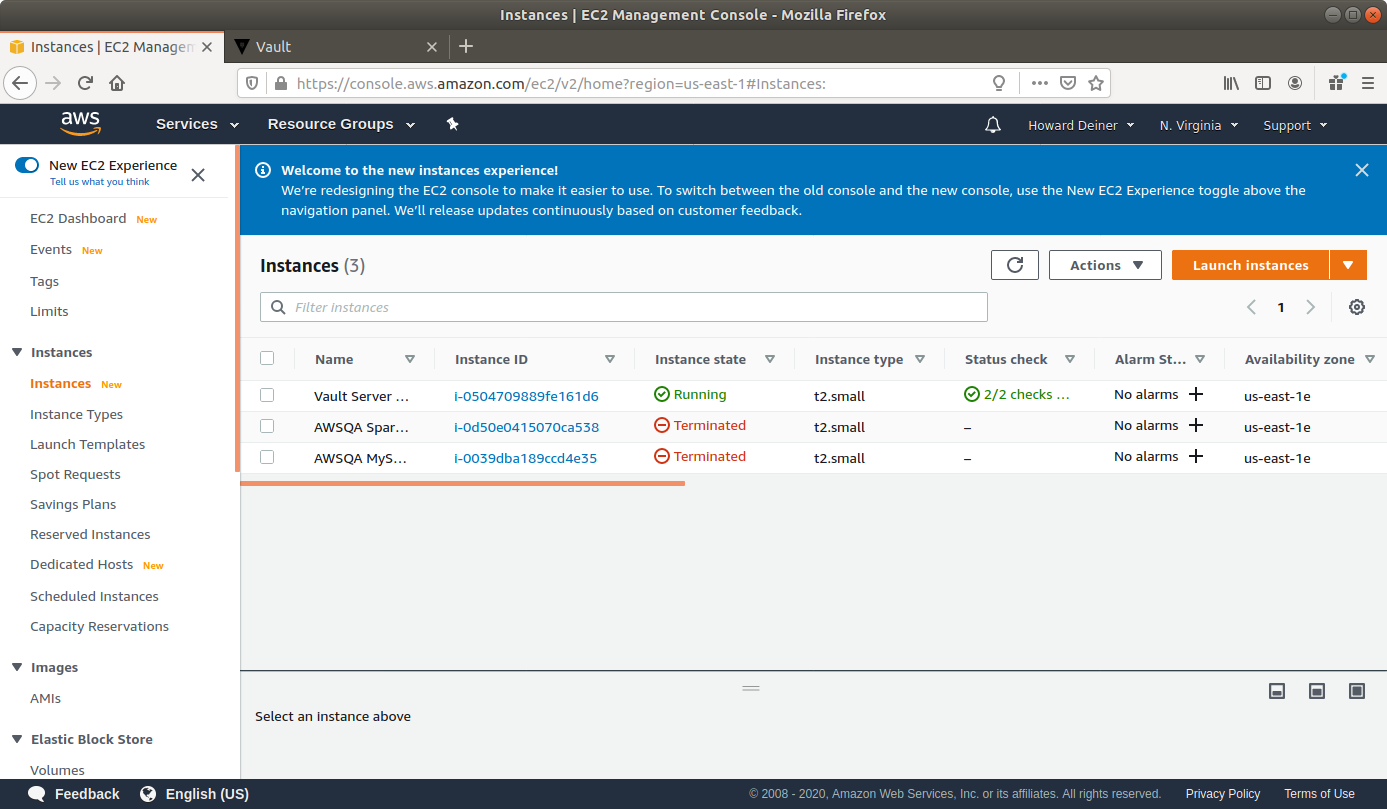The width and height of the screenshot is (1387, 809).
Task: Open Firefox hamburger menu
Action: (x=1368, y=83)
